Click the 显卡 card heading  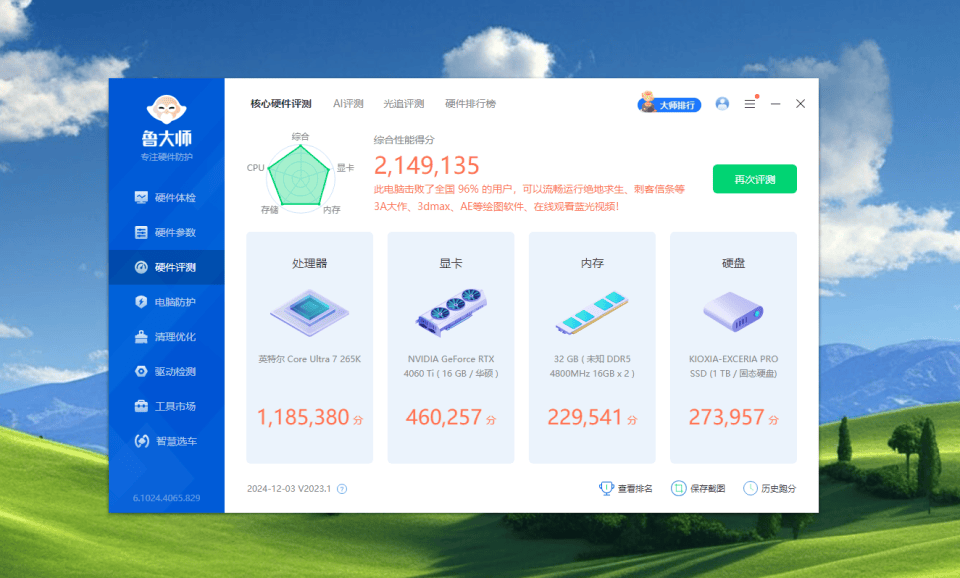451,263
